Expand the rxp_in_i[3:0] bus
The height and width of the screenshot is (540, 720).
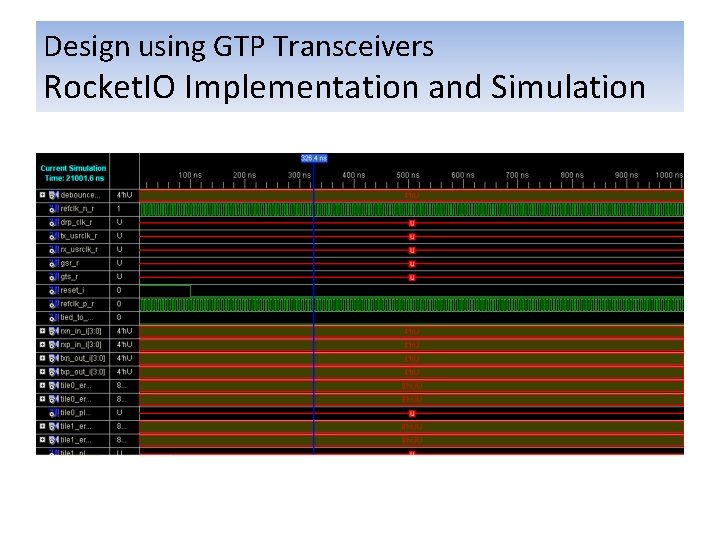click(x=42, y=344)
